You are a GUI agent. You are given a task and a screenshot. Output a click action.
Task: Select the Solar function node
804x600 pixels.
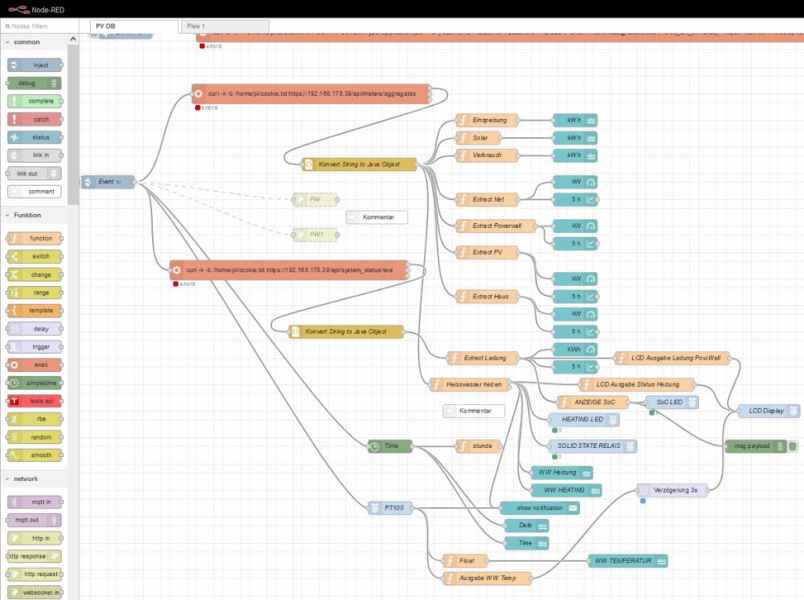click(478, 137)
